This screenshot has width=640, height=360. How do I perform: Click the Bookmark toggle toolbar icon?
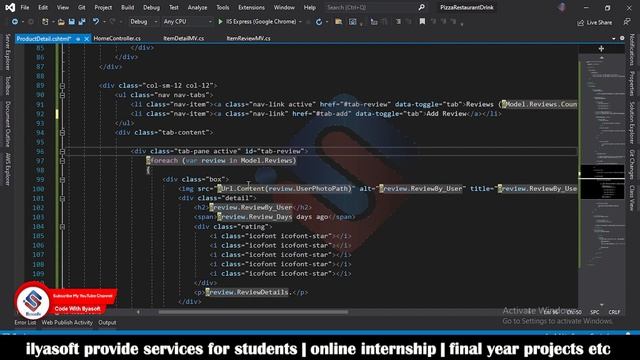point(422,21)
